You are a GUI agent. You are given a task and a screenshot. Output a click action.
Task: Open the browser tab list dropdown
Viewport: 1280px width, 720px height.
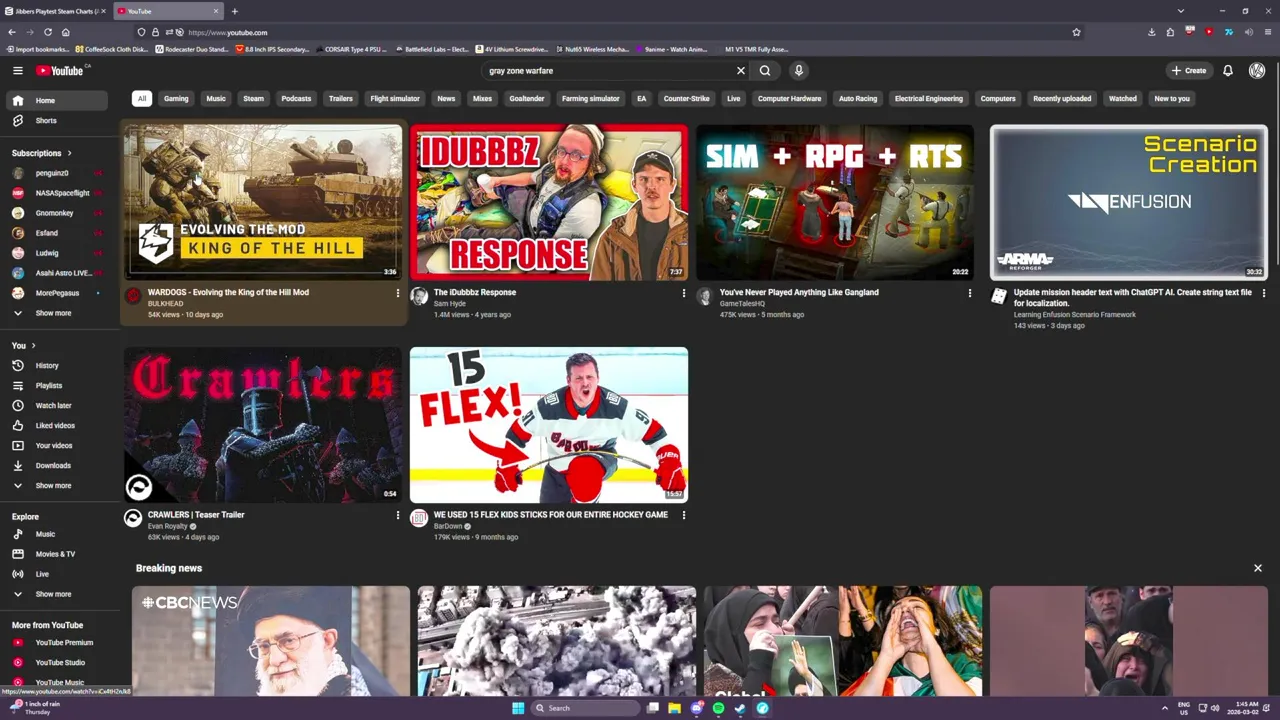[1180, 11]
